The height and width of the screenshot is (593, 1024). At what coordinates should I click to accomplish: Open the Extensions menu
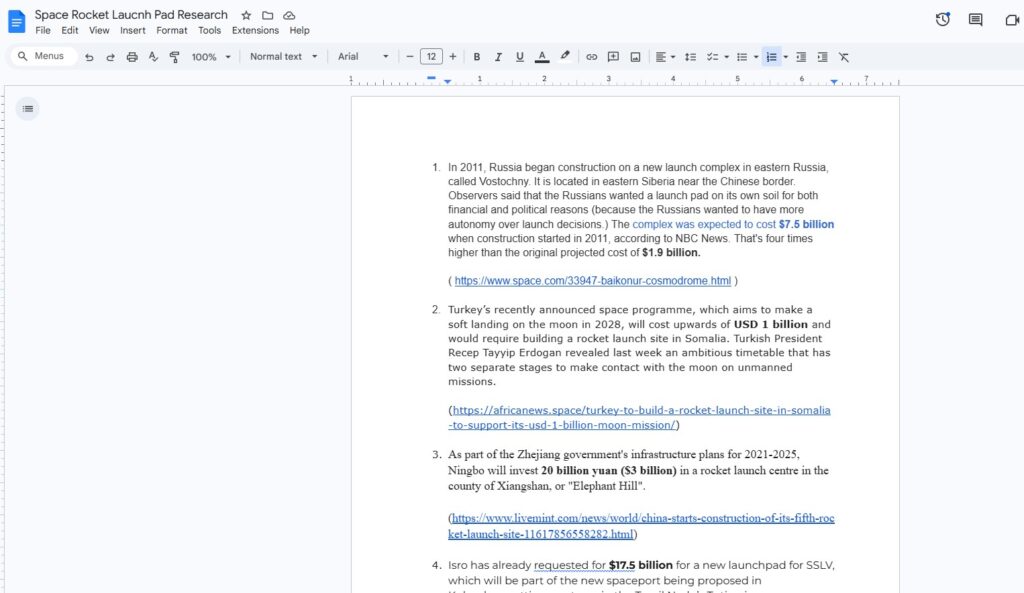pyautogui.click(x=255, y=30)
